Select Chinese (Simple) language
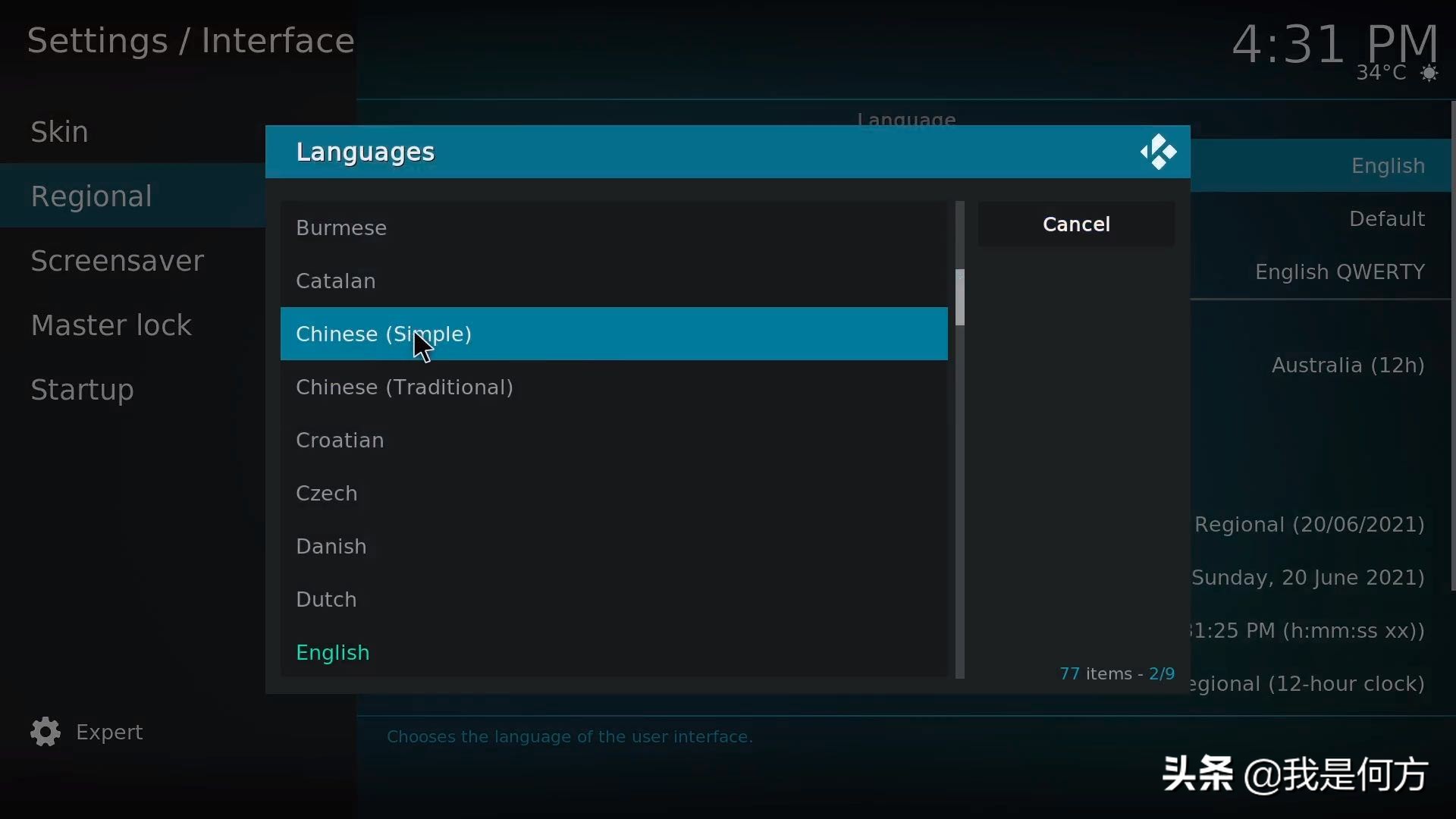Screen dimensions: 1456x819 (613, 334)
